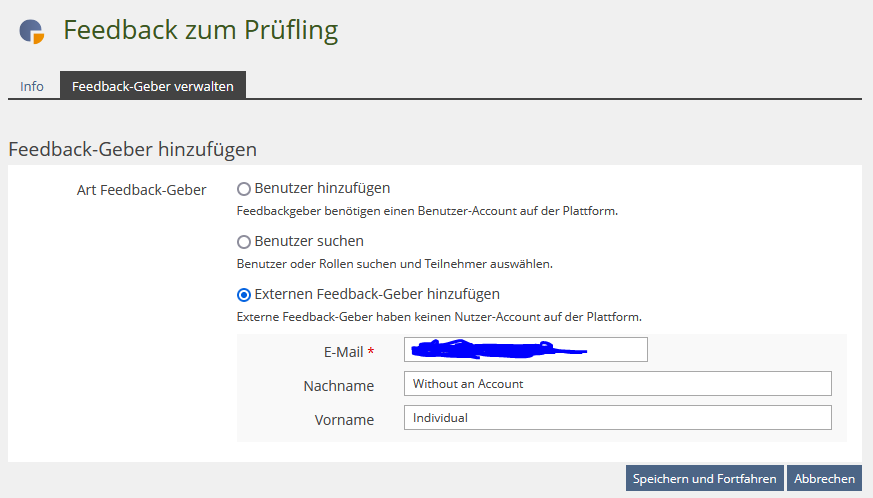Click the "Art Feedback-Geber" form label
Screen dimensions: 873x498
pyautogui.click(x=141, y=189)
